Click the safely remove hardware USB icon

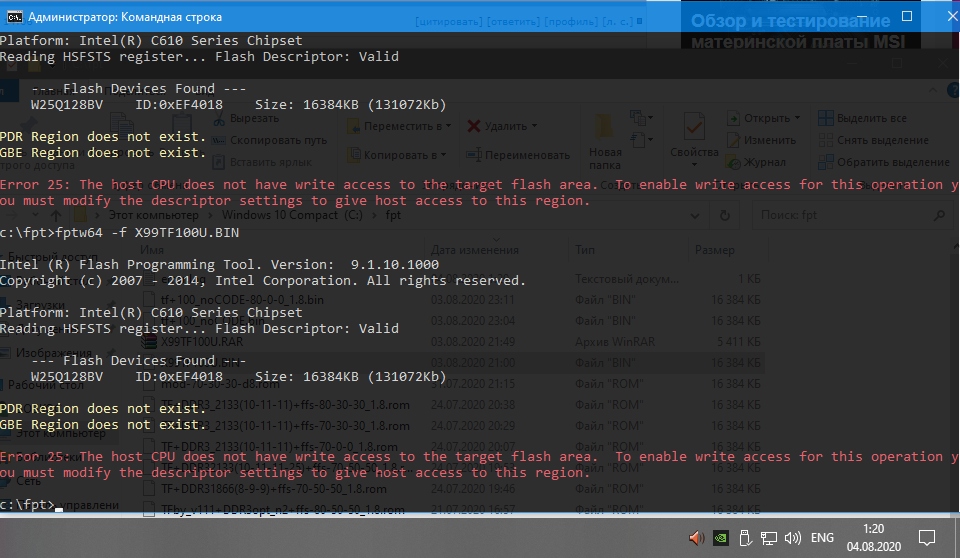click(x=744, y=538)
